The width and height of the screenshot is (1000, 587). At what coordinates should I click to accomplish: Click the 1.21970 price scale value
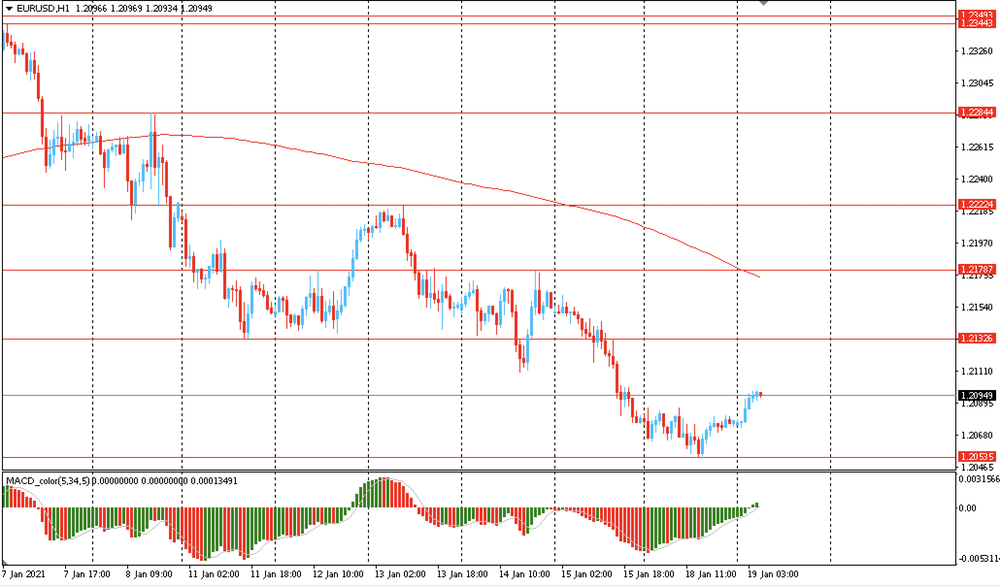pos(977,243)
